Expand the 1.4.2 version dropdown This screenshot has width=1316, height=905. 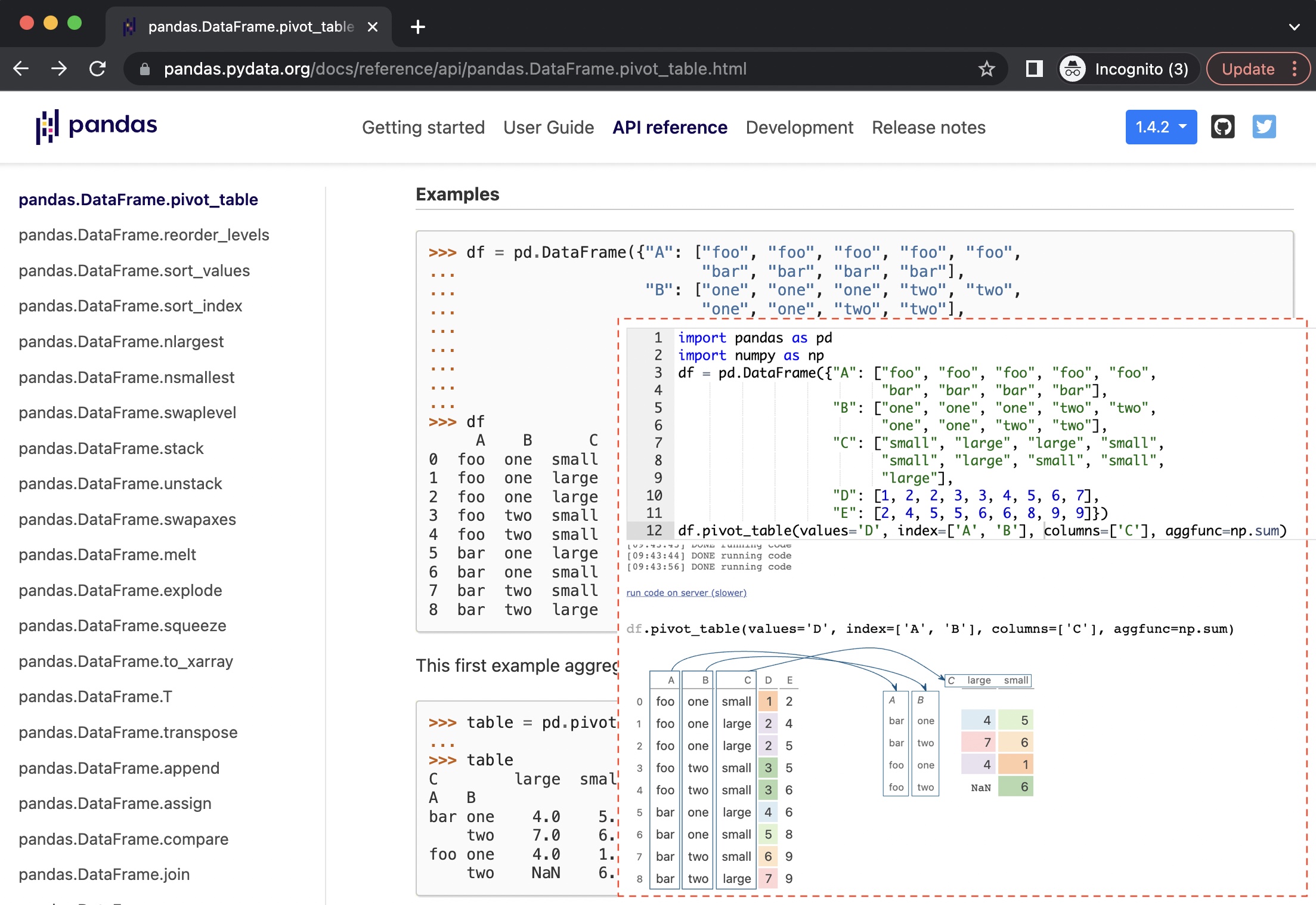1160,127
